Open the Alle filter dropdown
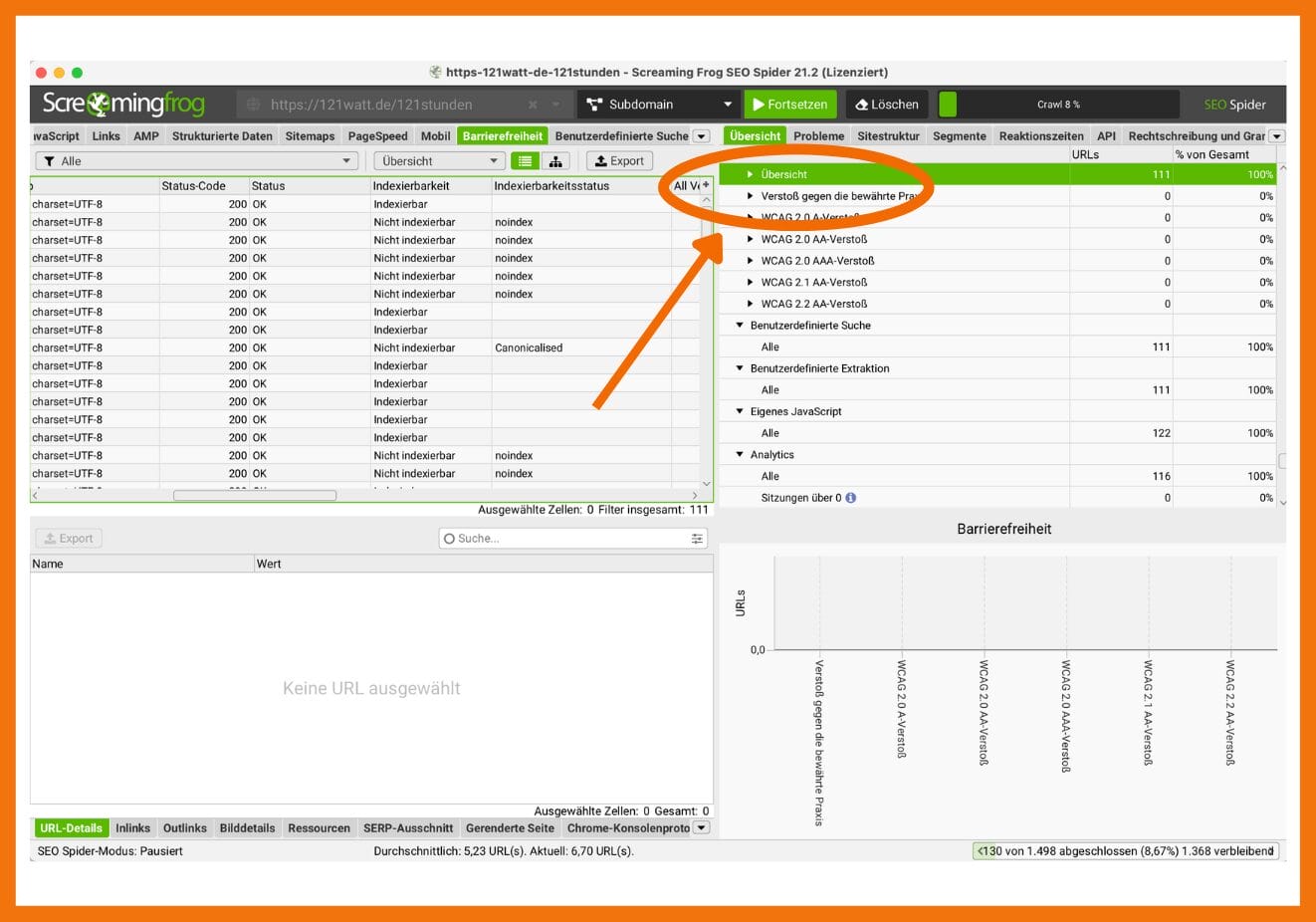The image size is (1316, 922). pos(196,161)
